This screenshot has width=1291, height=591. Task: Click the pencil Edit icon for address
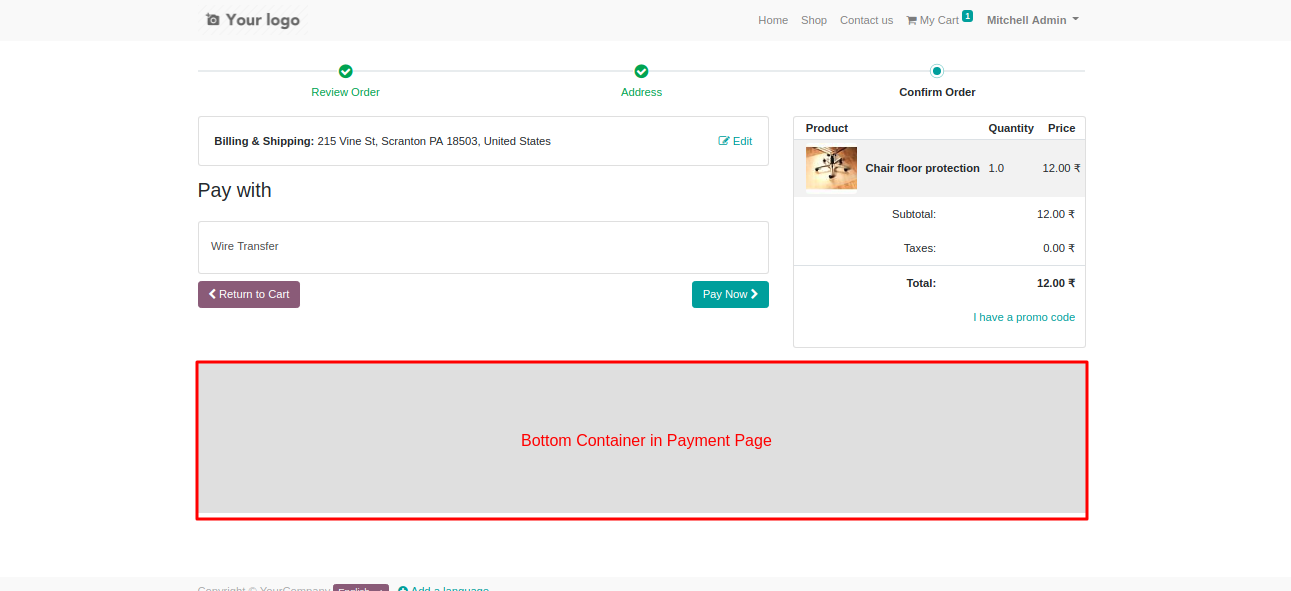[724, 141]
